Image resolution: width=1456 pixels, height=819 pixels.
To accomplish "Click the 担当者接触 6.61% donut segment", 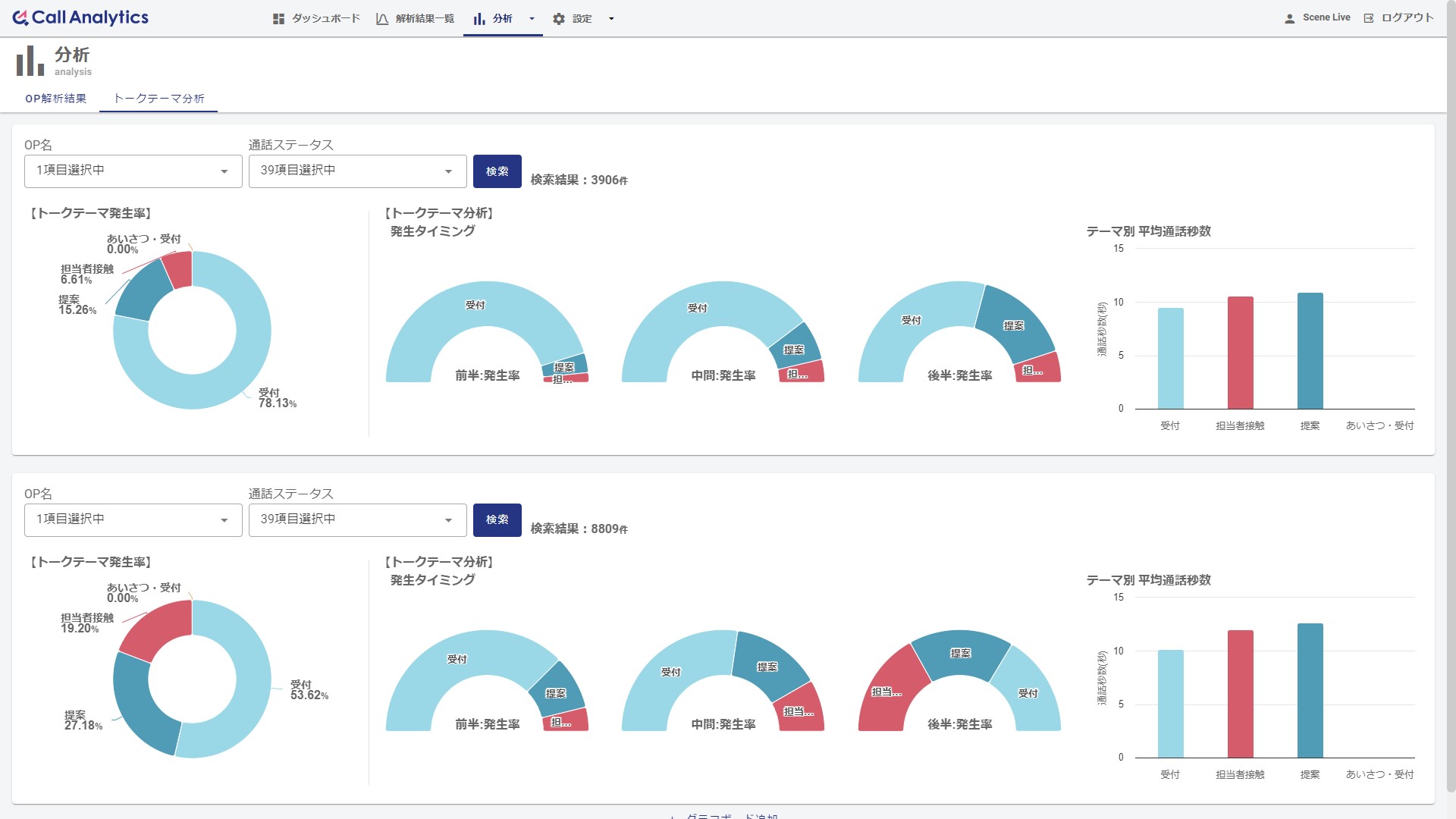I will coord(178,269).
